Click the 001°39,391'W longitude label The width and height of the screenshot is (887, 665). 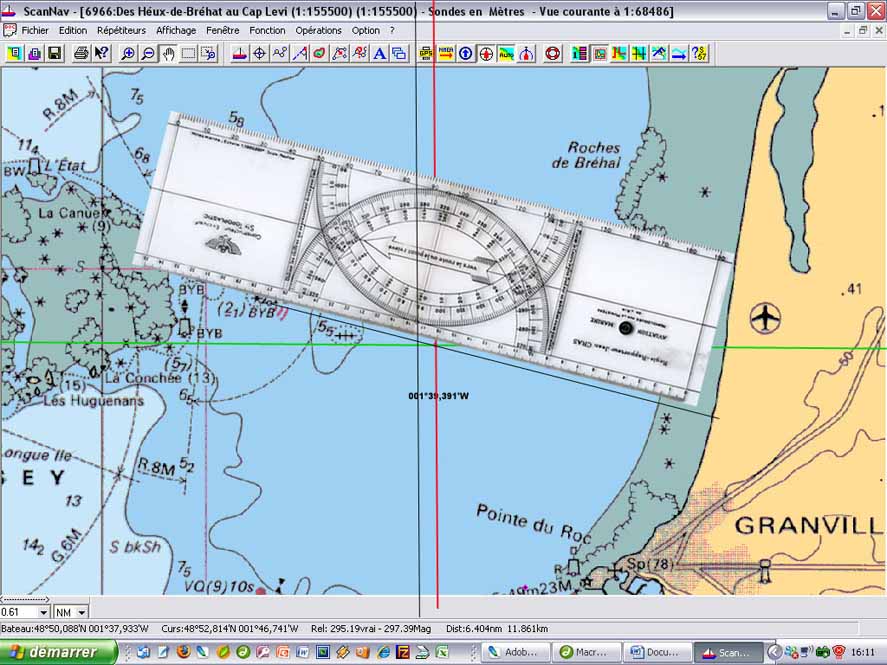pyautogui.click(x=438, y=396)
